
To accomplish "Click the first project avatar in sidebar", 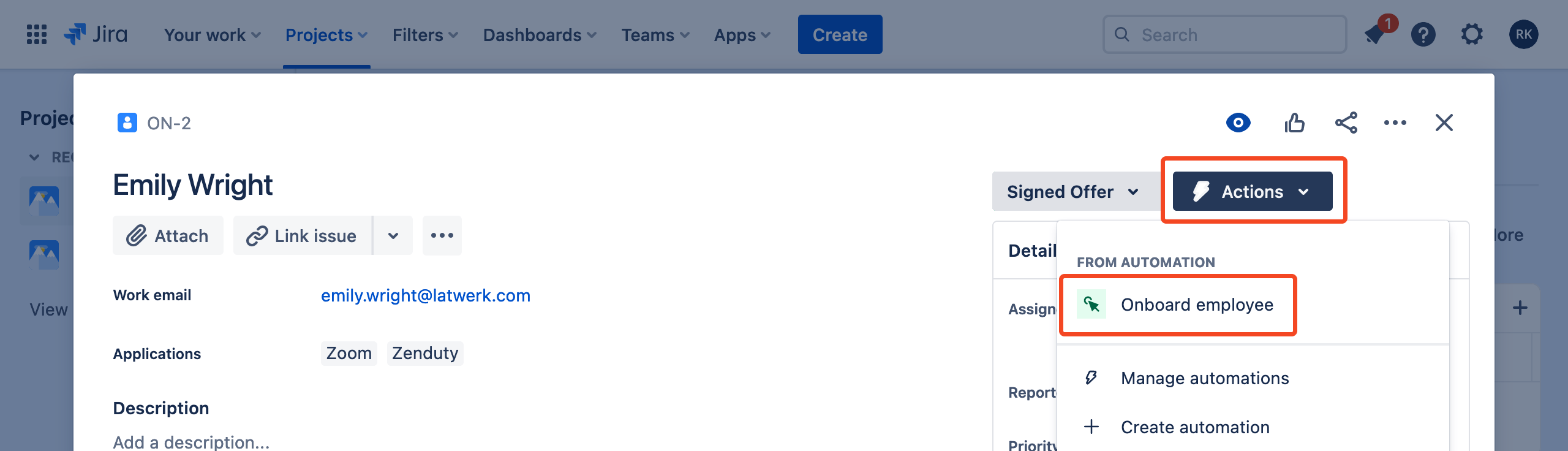I will [x=44, y=200].
